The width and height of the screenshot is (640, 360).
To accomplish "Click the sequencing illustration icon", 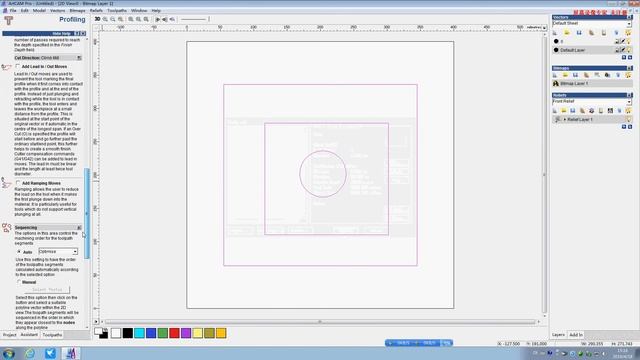I will [7, 228].
